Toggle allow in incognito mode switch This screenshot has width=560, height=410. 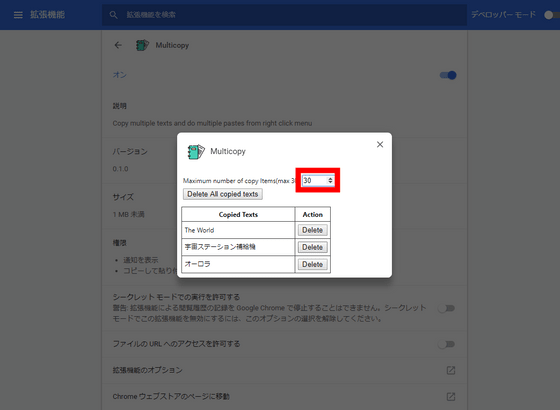pyautogui.click(x=446, y=308)
